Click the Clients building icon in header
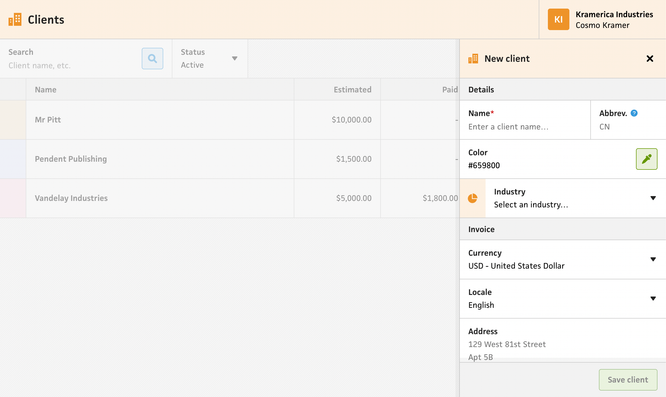 tap(15, 20)
